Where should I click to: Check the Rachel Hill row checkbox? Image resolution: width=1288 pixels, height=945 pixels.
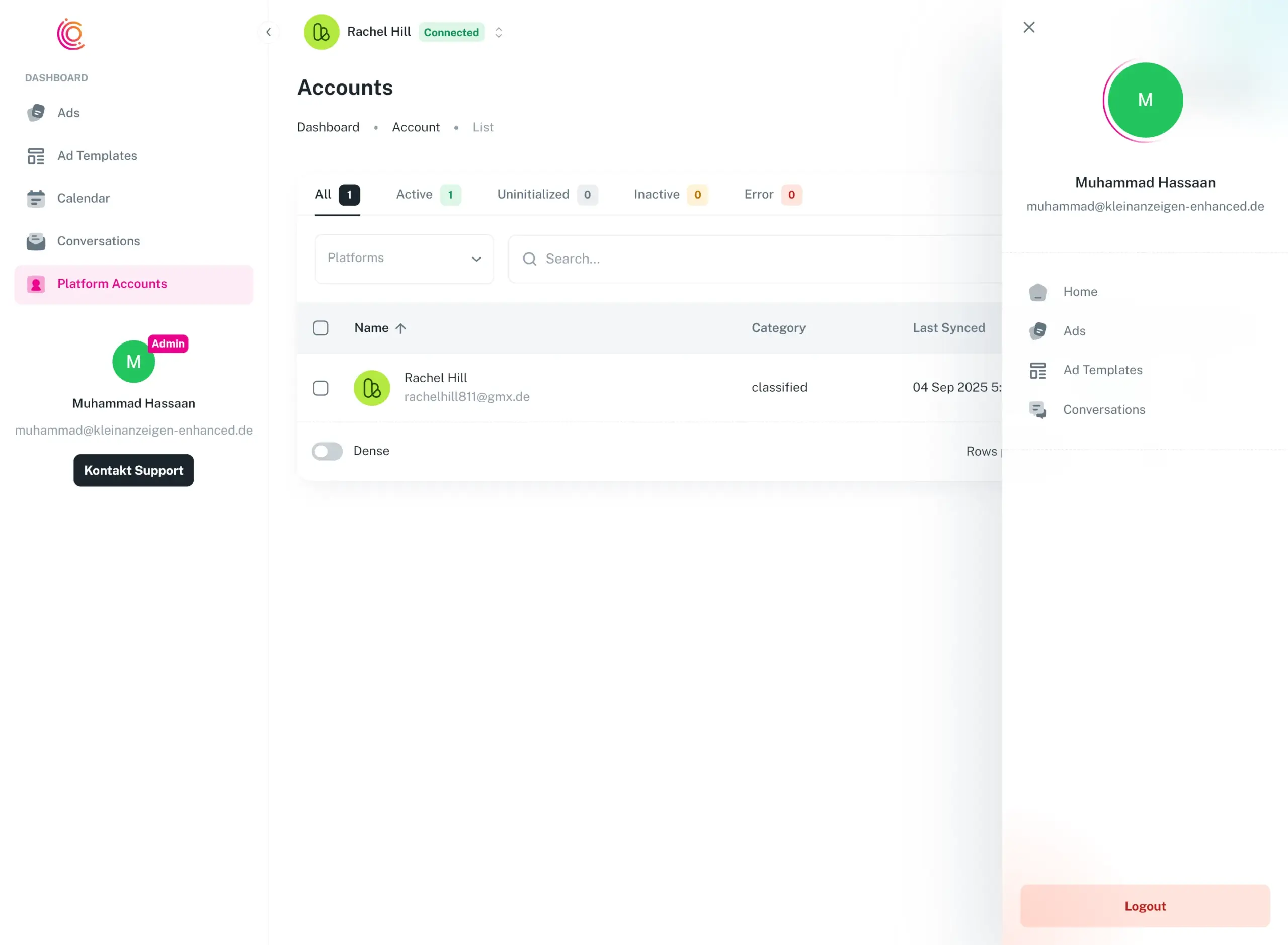tap(320, 388)
